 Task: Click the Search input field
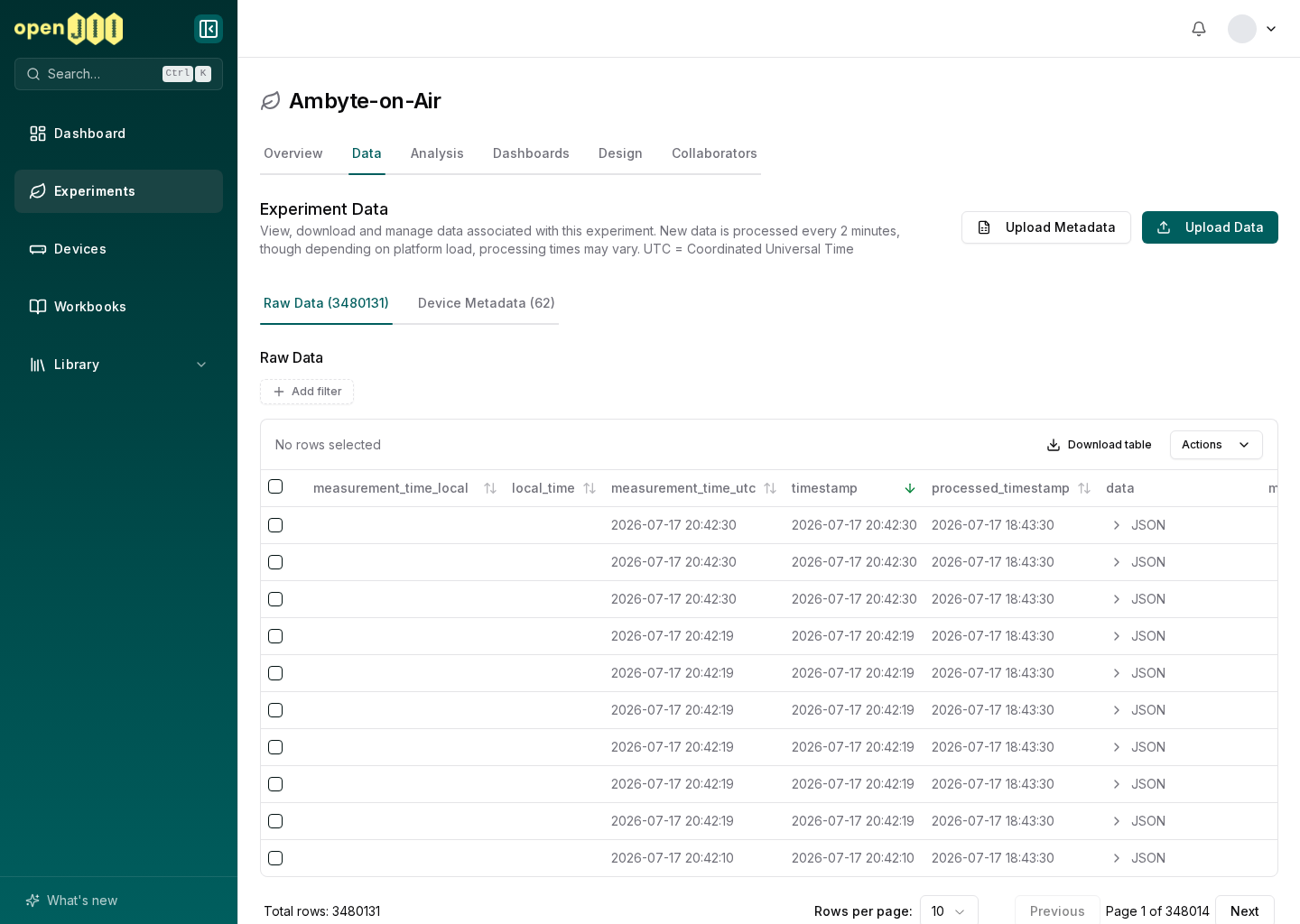[118, 74]
